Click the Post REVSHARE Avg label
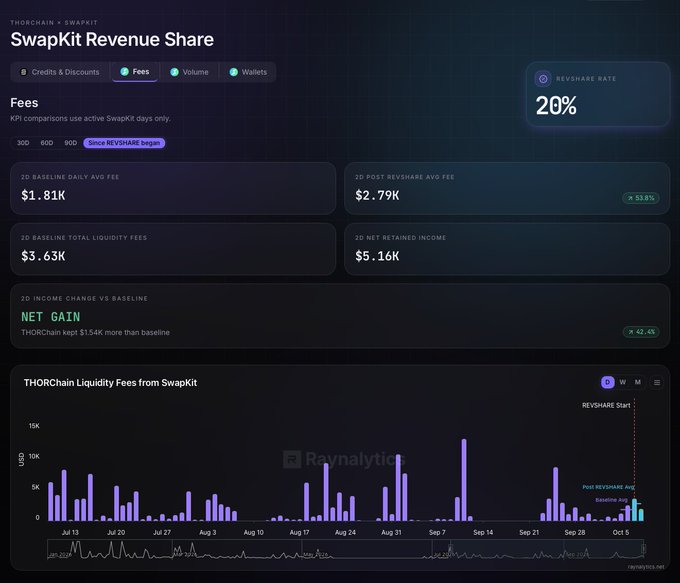This screenshot has width=680, height=583. pos(608,487)
